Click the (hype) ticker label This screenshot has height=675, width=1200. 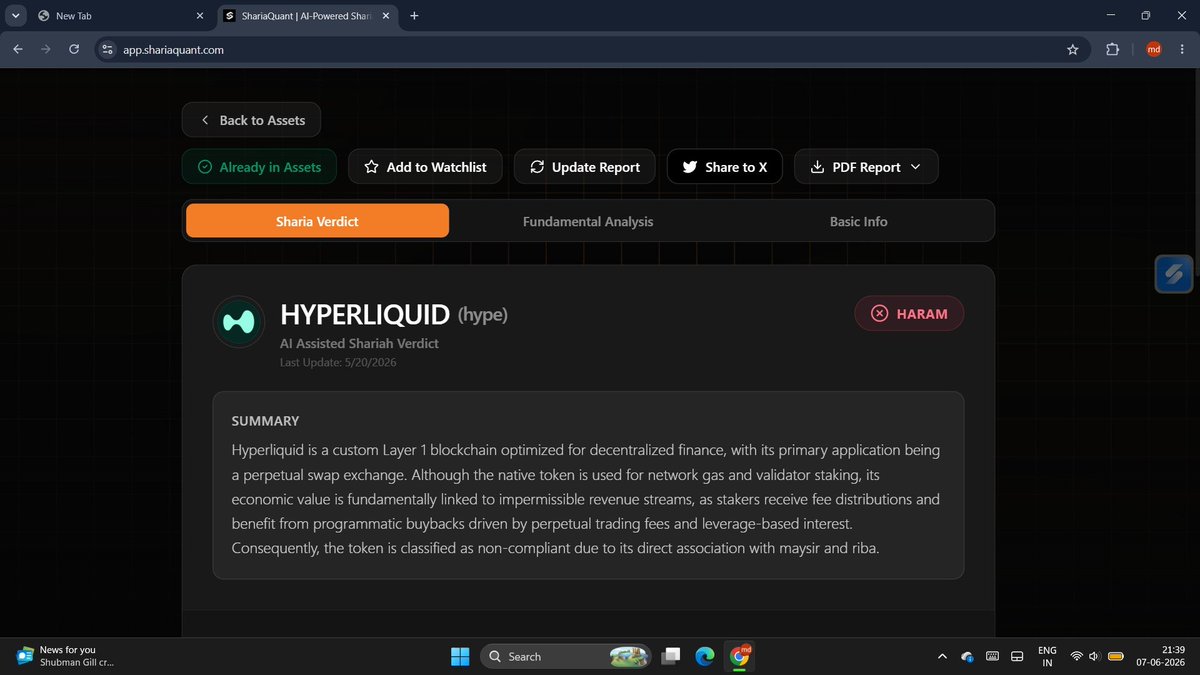[483, 315]
